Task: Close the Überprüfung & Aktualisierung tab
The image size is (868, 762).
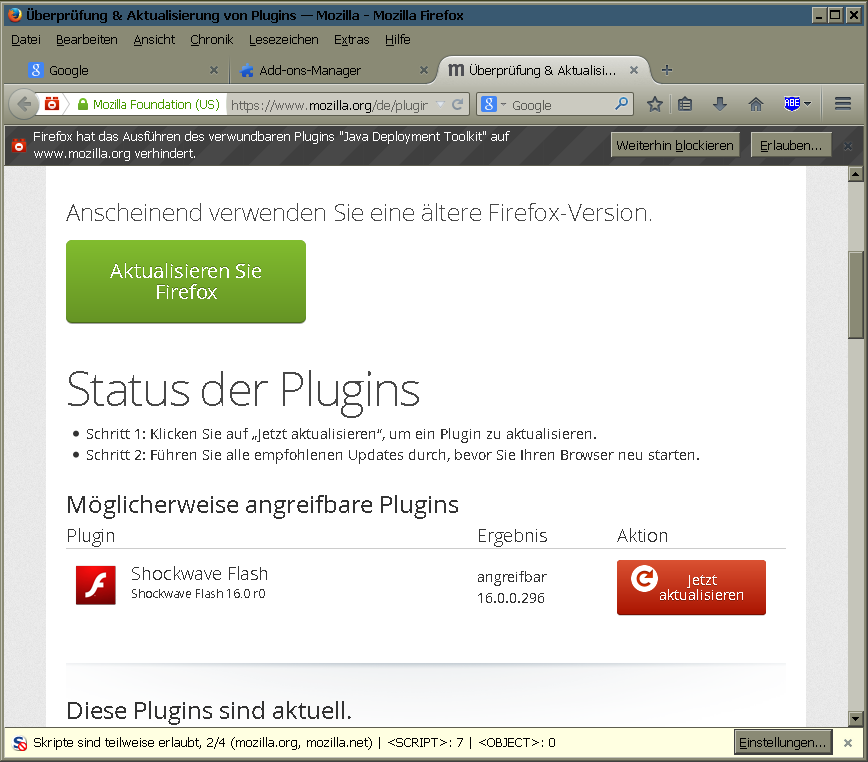Action: pyautogui.click(x=634, y=70)
